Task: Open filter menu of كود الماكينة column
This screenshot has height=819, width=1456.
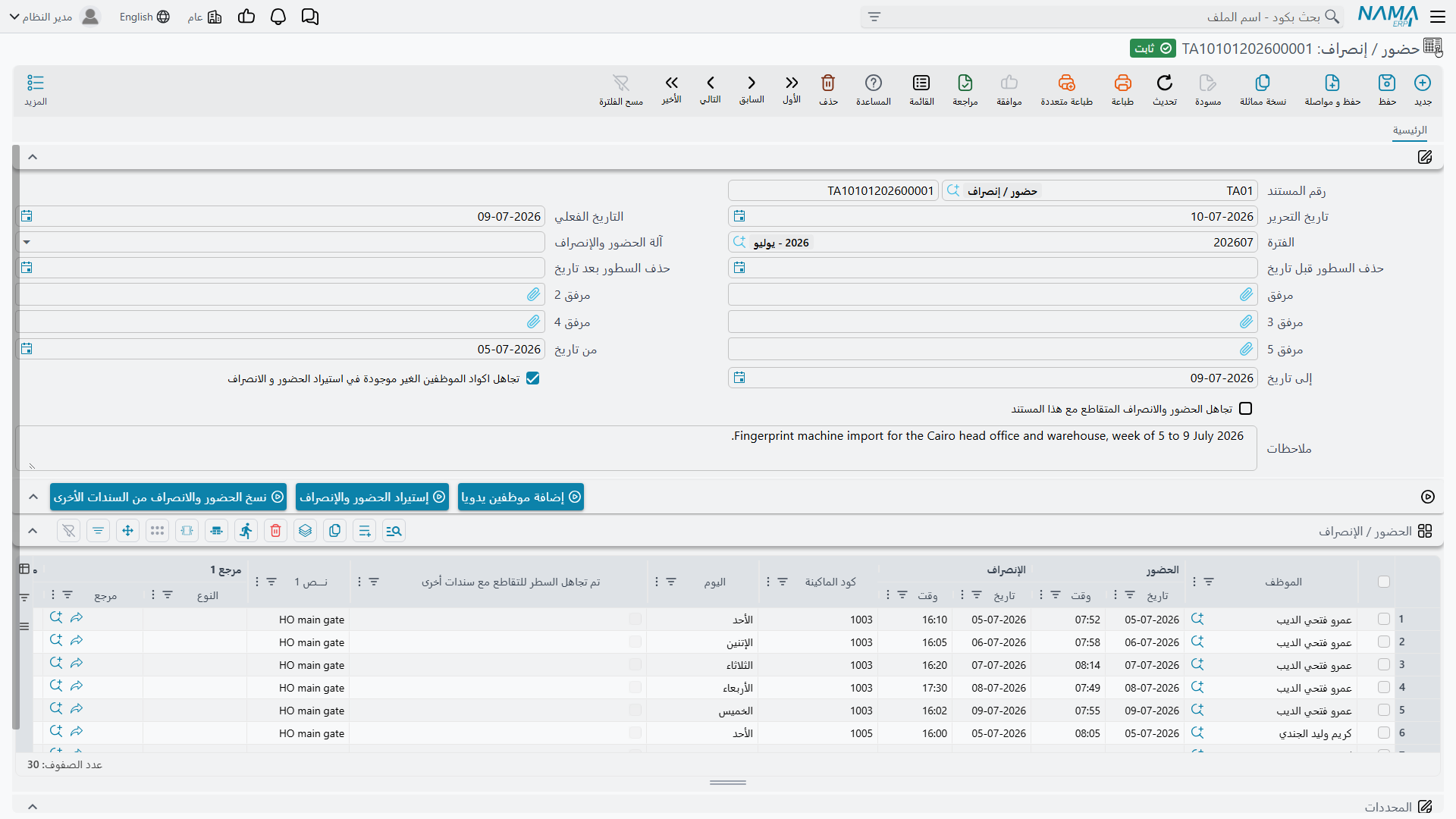Action: coord(783,582)
